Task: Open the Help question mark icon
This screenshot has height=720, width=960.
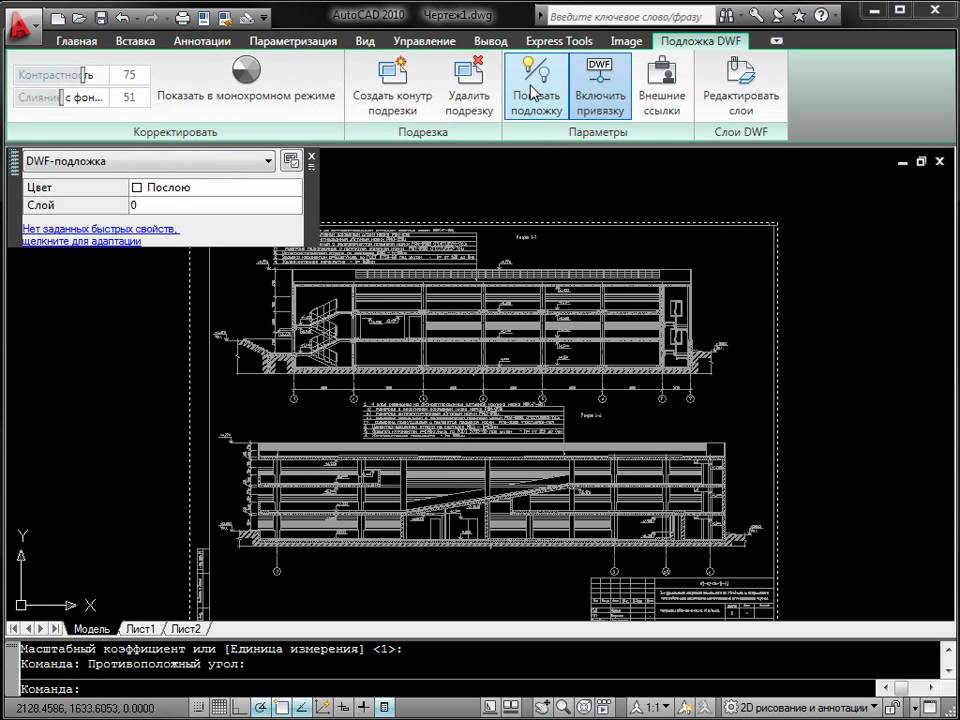Action: click(821, 16)
